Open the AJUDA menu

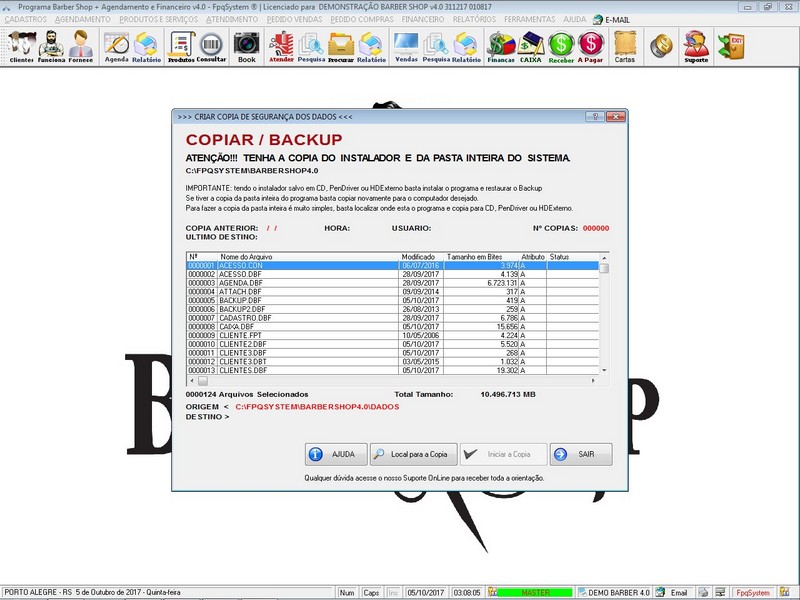(574, 19)
